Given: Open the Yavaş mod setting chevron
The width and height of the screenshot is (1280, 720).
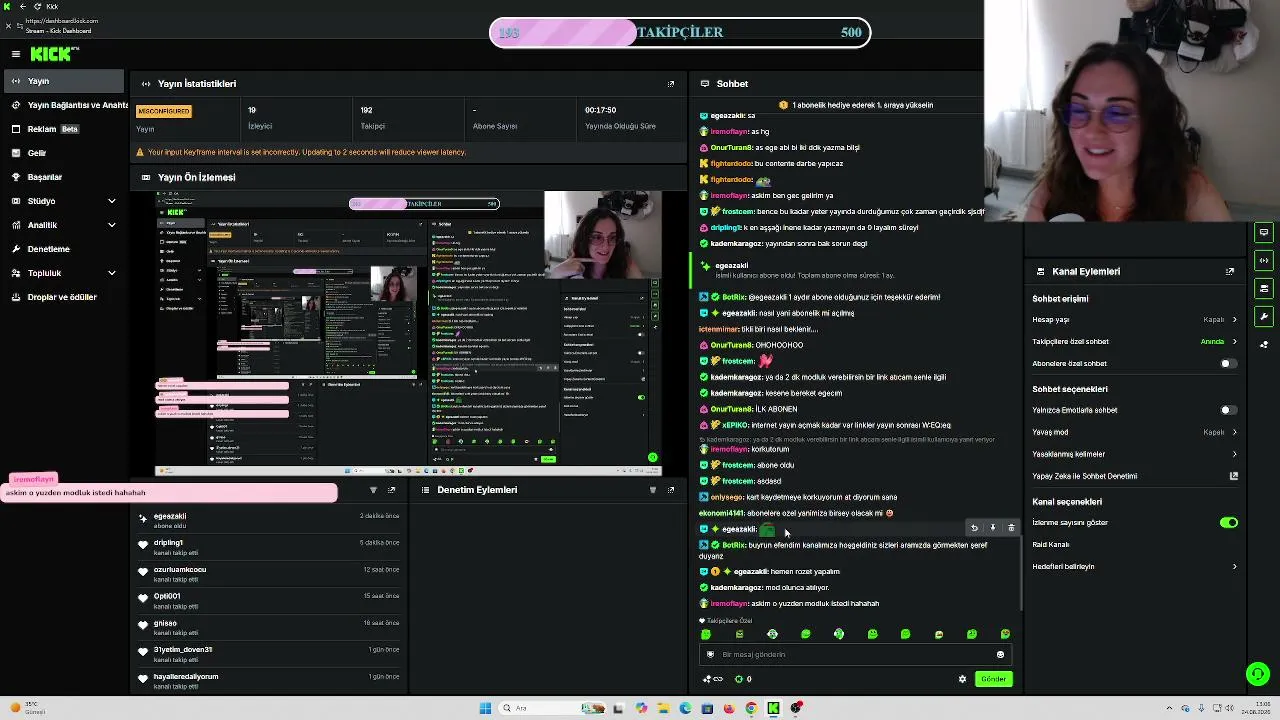Looking at the screenshot, I should click(x=1234, y=432).
